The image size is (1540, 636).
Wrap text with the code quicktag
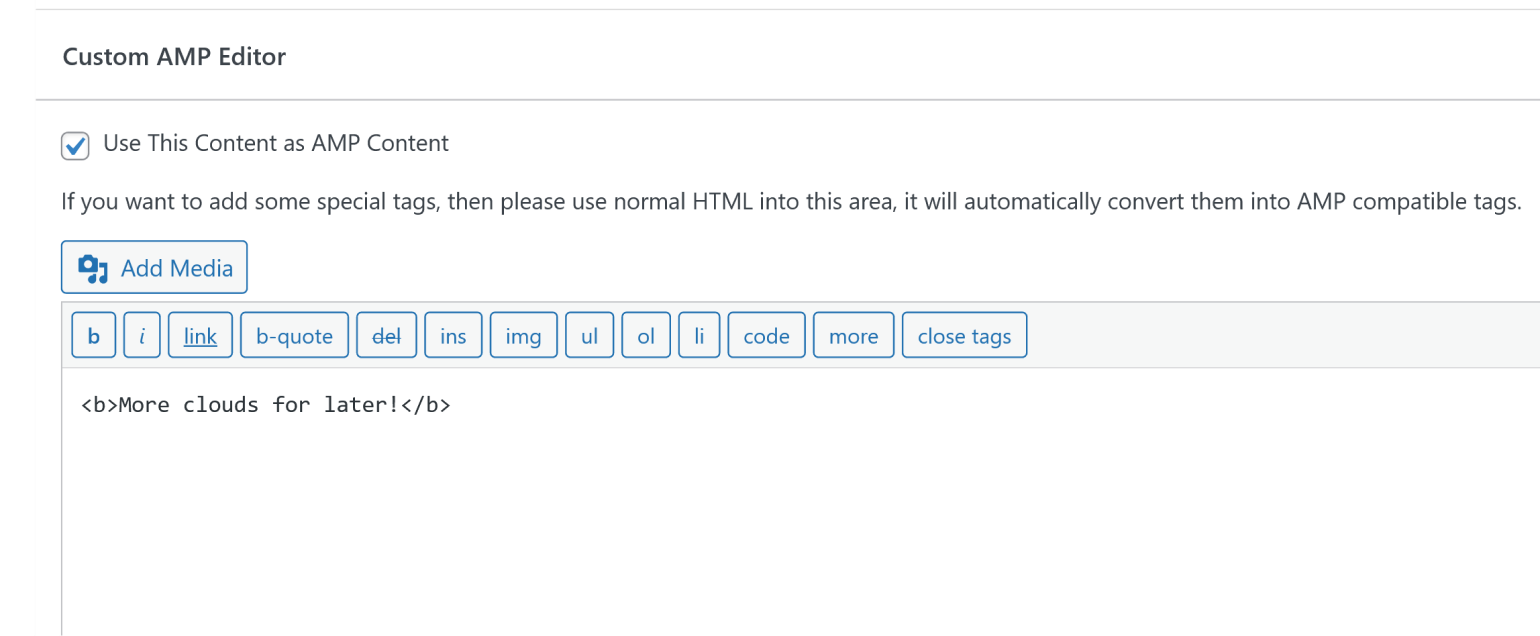[767, 336]
